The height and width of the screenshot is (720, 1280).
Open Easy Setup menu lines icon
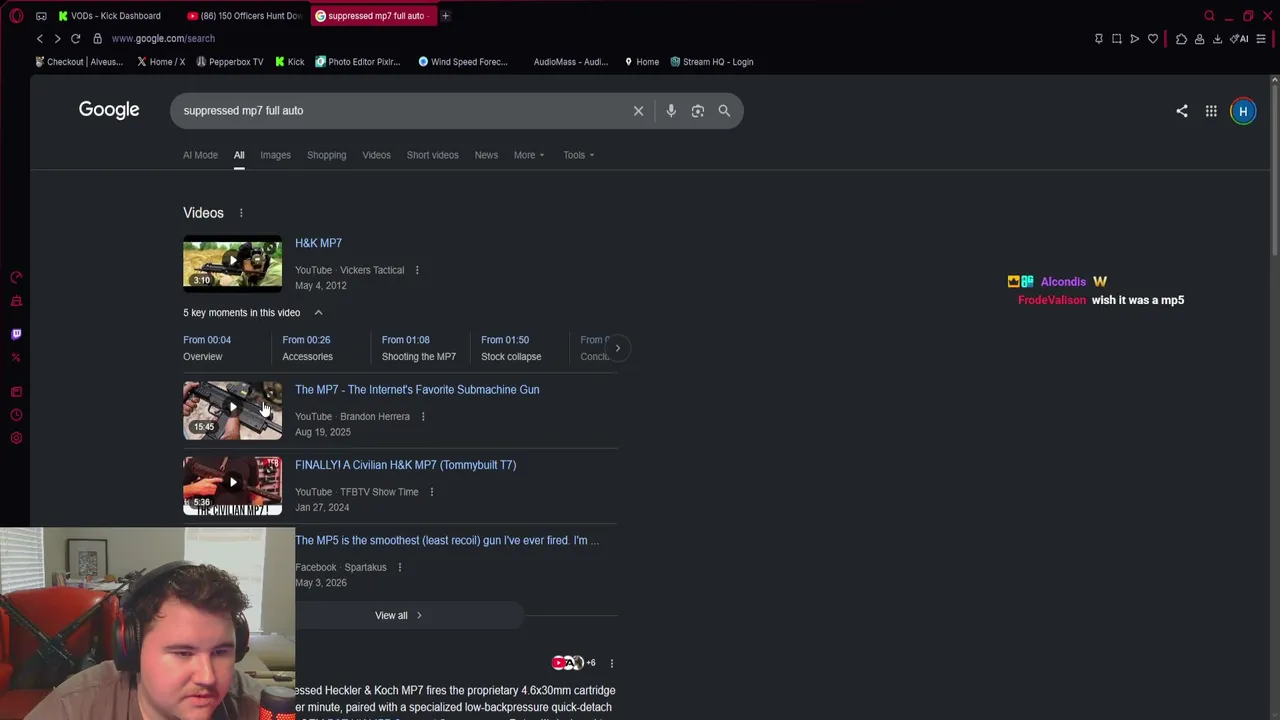1261,39
